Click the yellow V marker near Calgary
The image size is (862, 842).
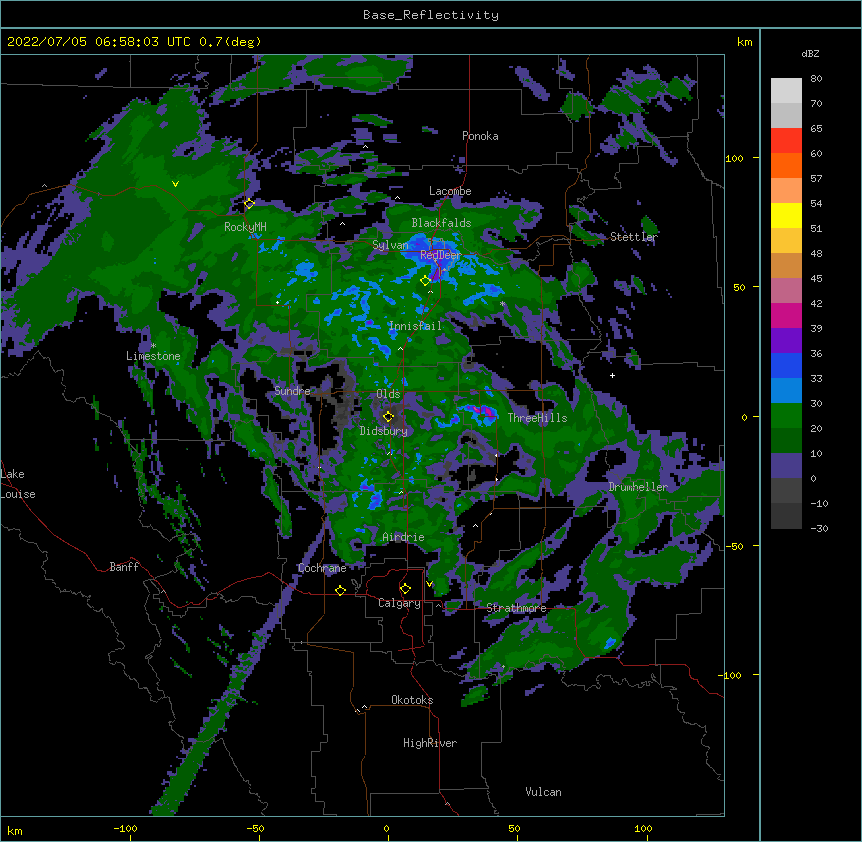429,584
